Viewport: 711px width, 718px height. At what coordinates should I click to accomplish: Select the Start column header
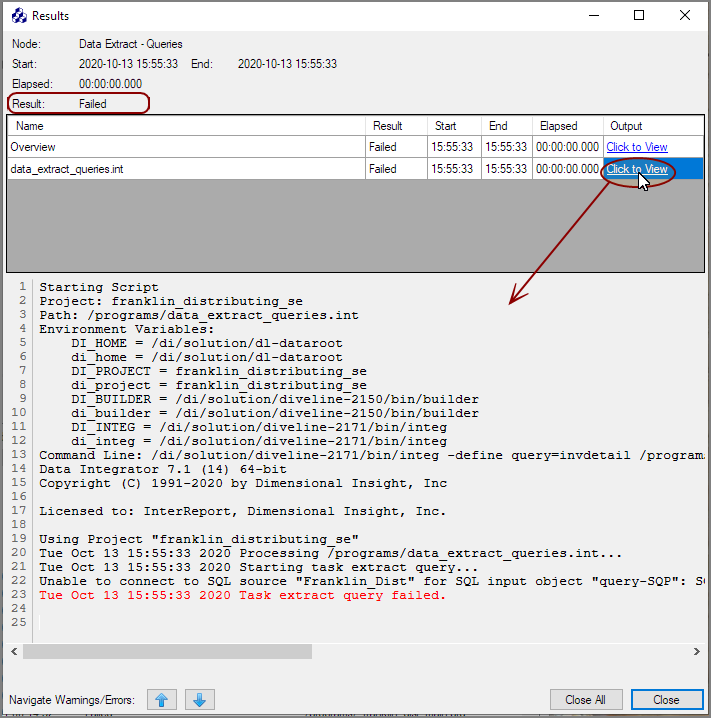point(454,126)
